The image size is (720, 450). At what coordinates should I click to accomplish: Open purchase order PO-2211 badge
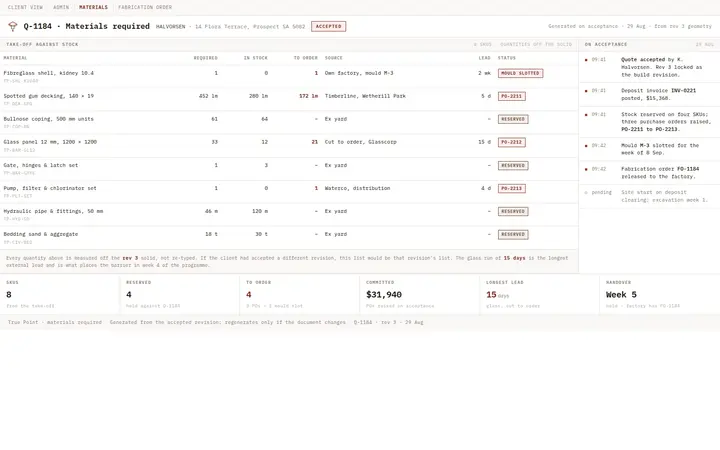point(512,96)
